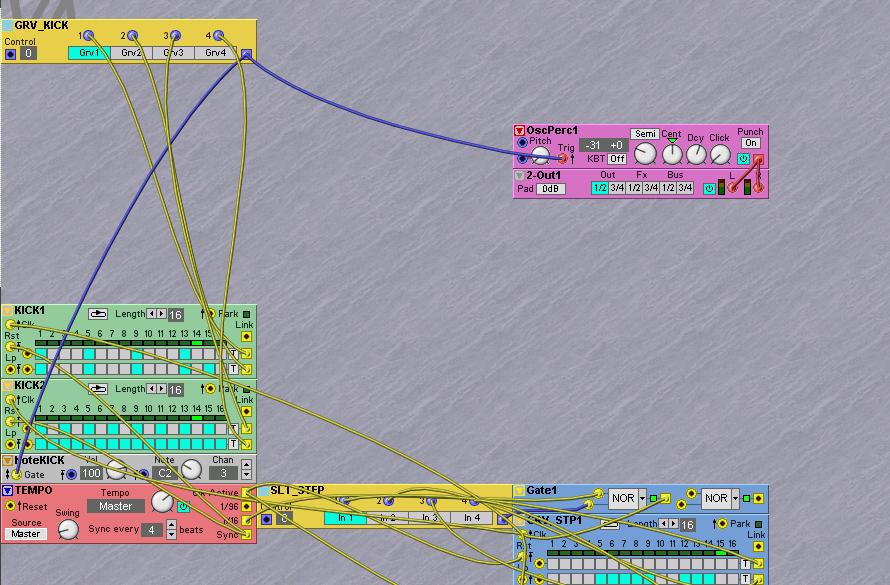
Task: Click the NoteKICK Gate input connector
Action: [x=15, y=474]
